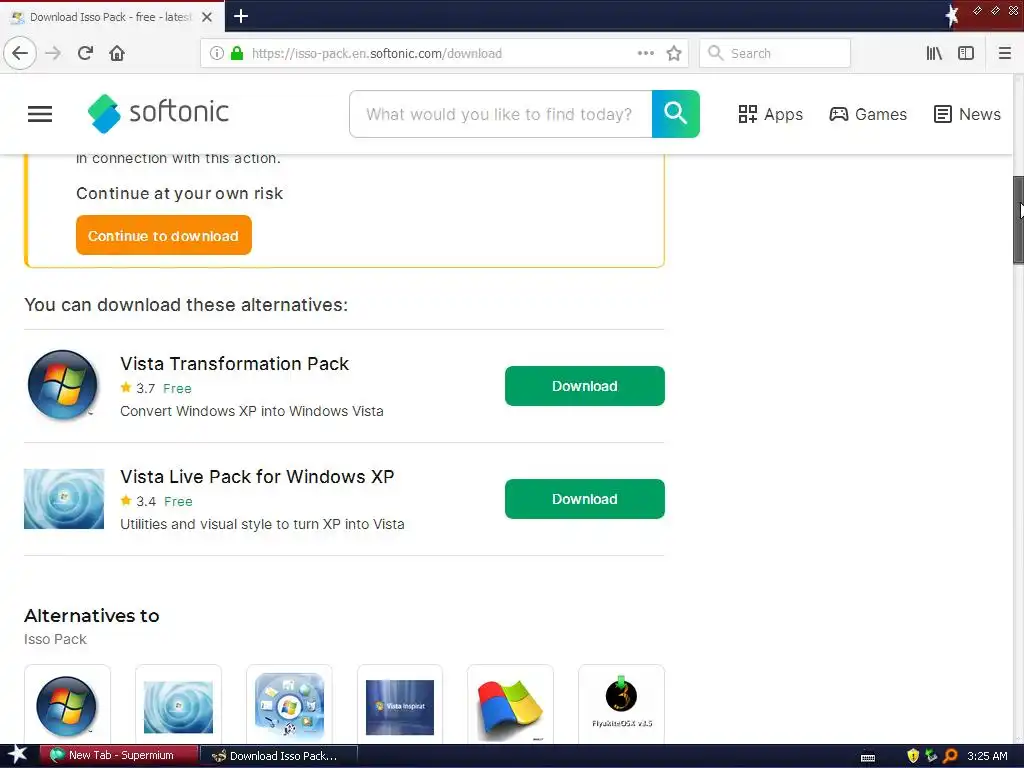Image resolution: width=1024 pixels, height=768 pixels.
Task: Open the page actions three-dots menu
Action: click(x=646, y=54)
